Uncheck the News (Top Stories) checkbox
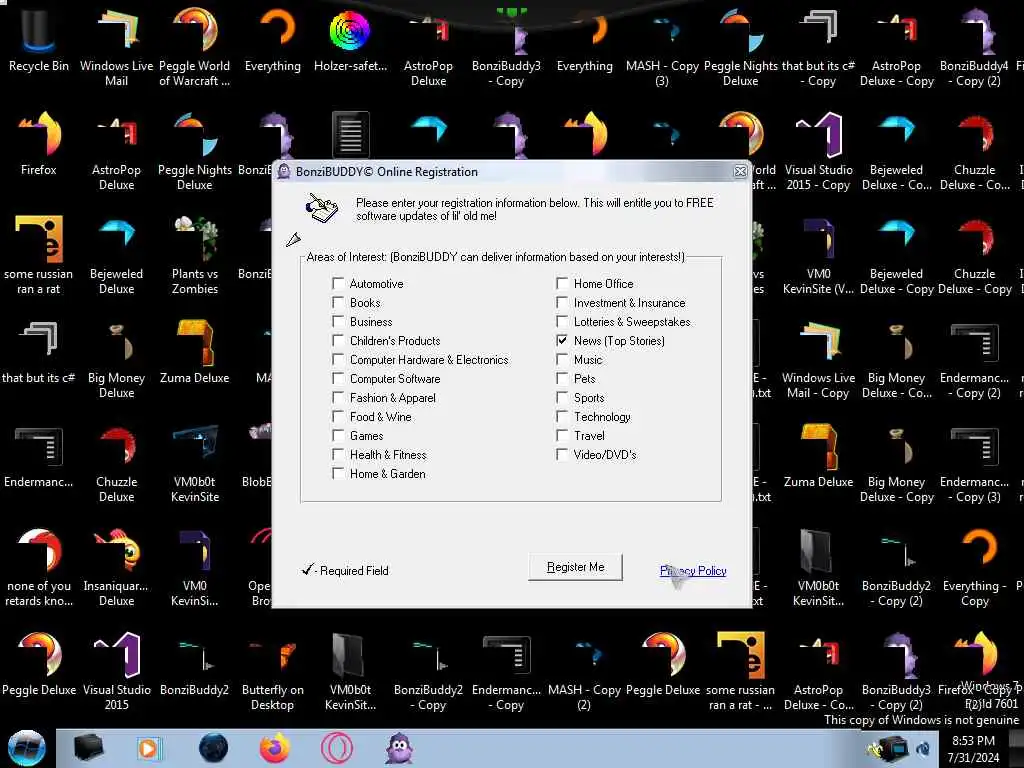Image resolution: width=1024 pixels, height=768 pixels. (x=562, y=340)
